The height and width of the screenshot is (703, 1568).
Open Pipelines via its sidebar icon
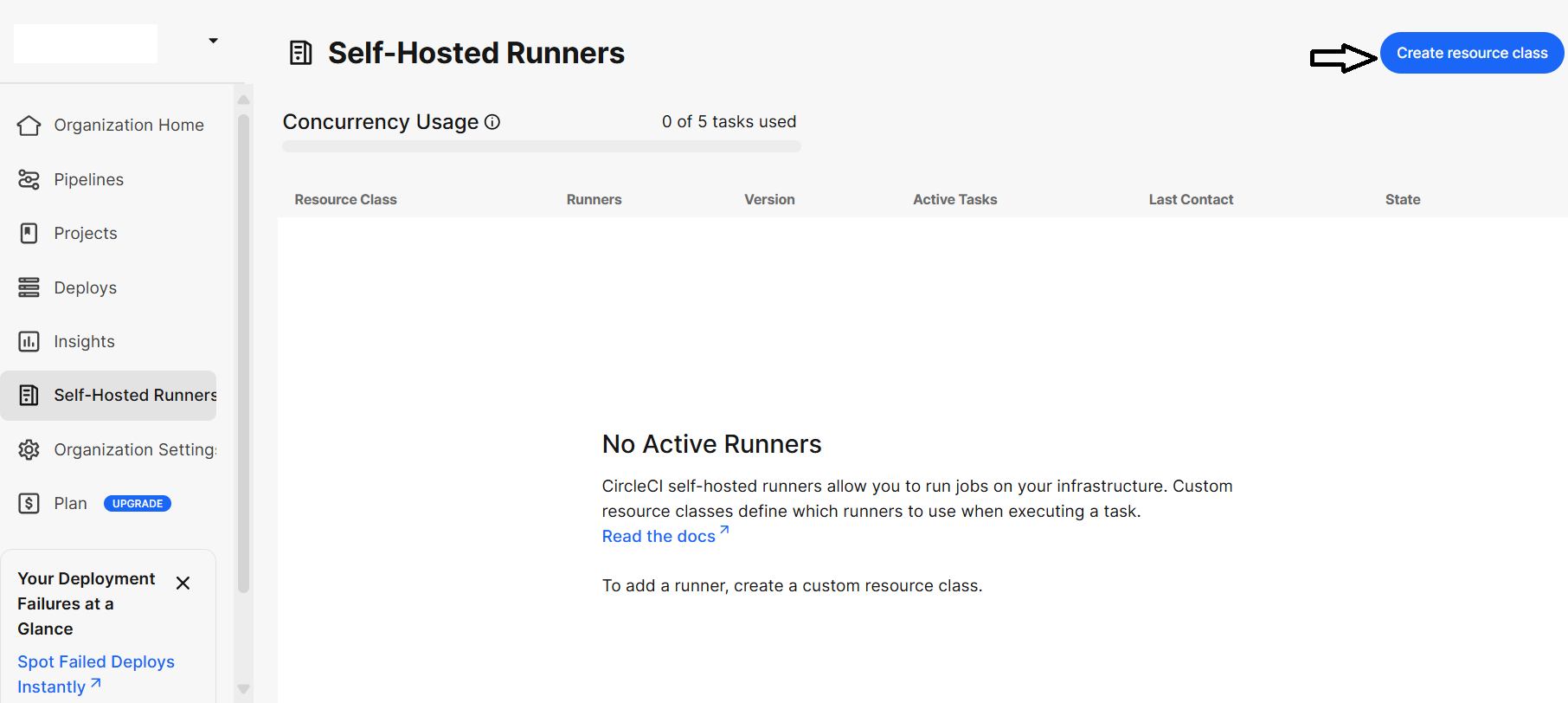click(x=29, y=179)
